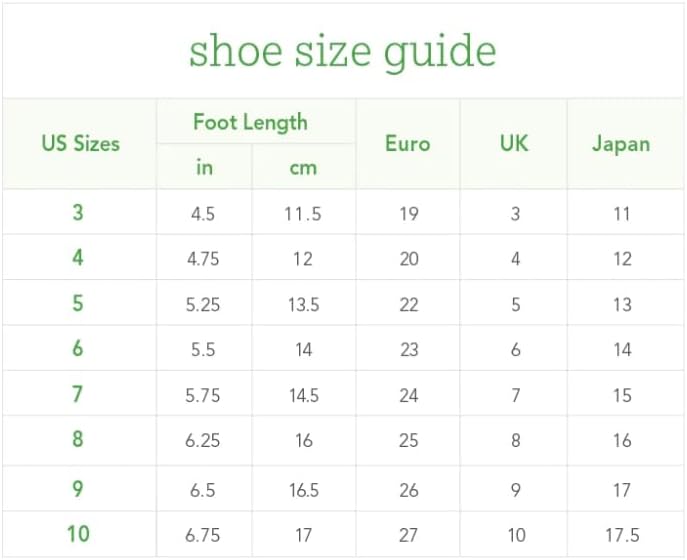
Task: Select the Japan column header
Action: pyautogui.click(x=621, y=144)
